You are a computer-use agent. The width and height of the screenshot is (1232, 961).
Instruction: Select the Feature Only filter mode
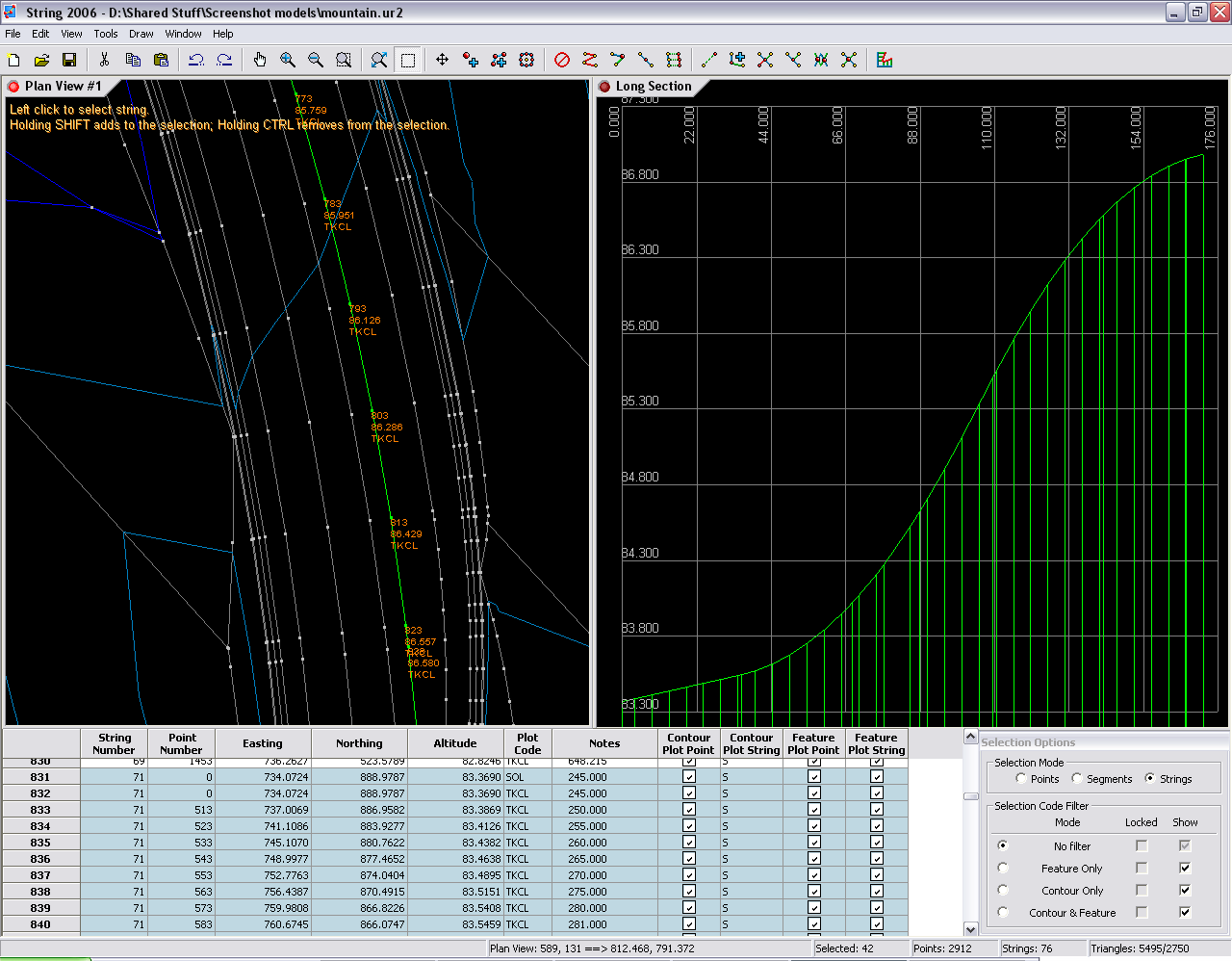1003,868
